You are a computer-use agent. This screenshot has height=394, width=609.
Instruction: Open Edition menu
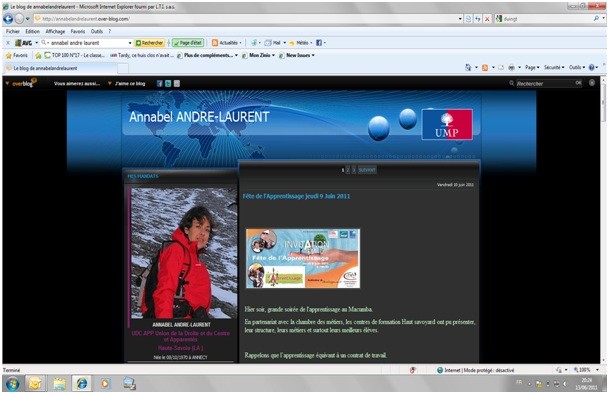(x=32, y=31)
